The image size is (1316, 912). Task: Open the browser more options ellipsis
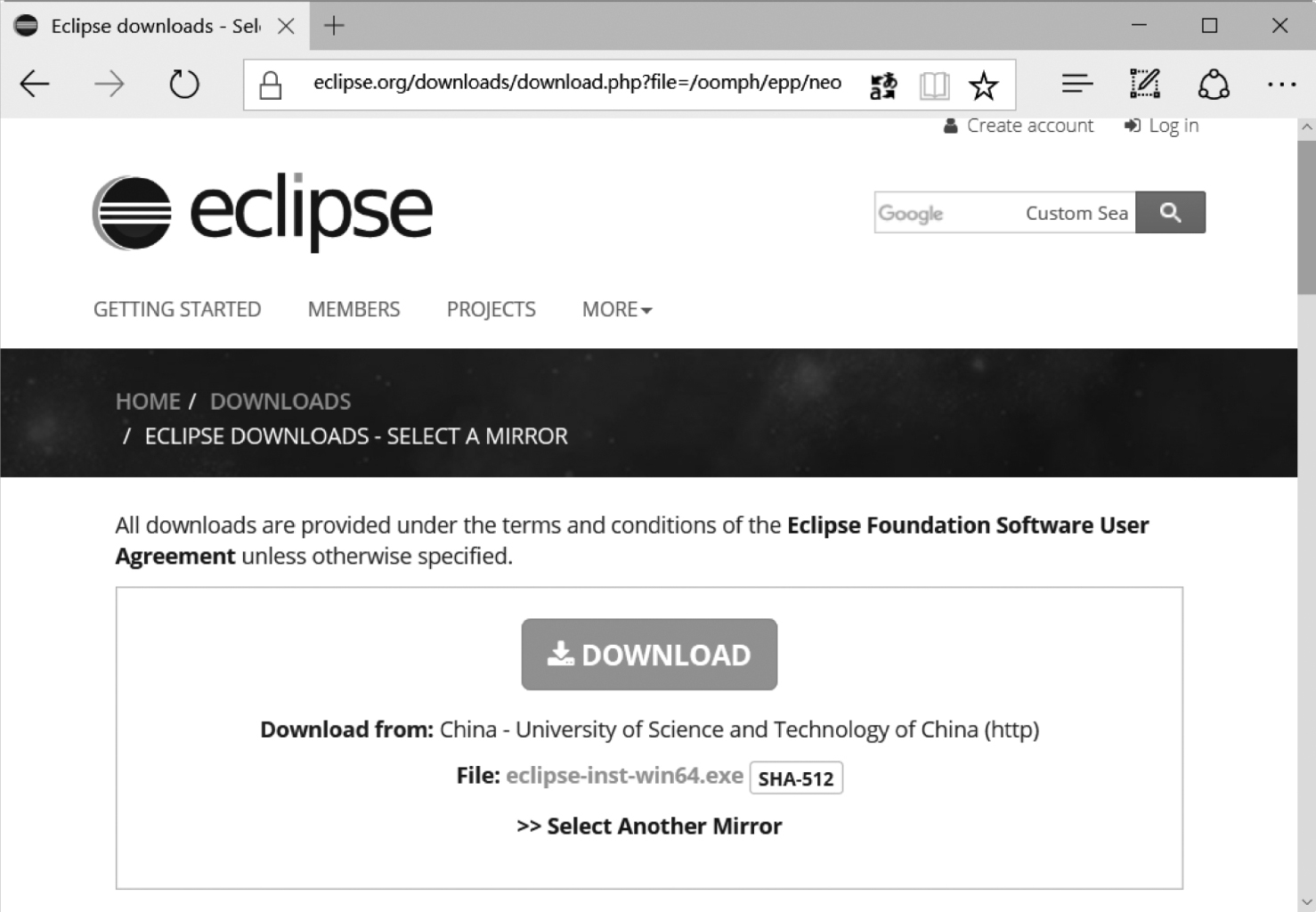point(1281,85)
